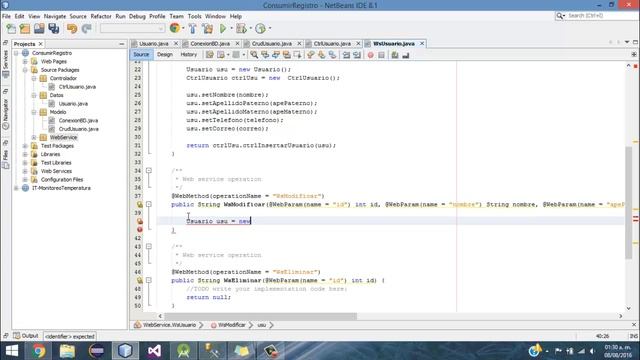Click the error marker on line 40

[140, 221]
